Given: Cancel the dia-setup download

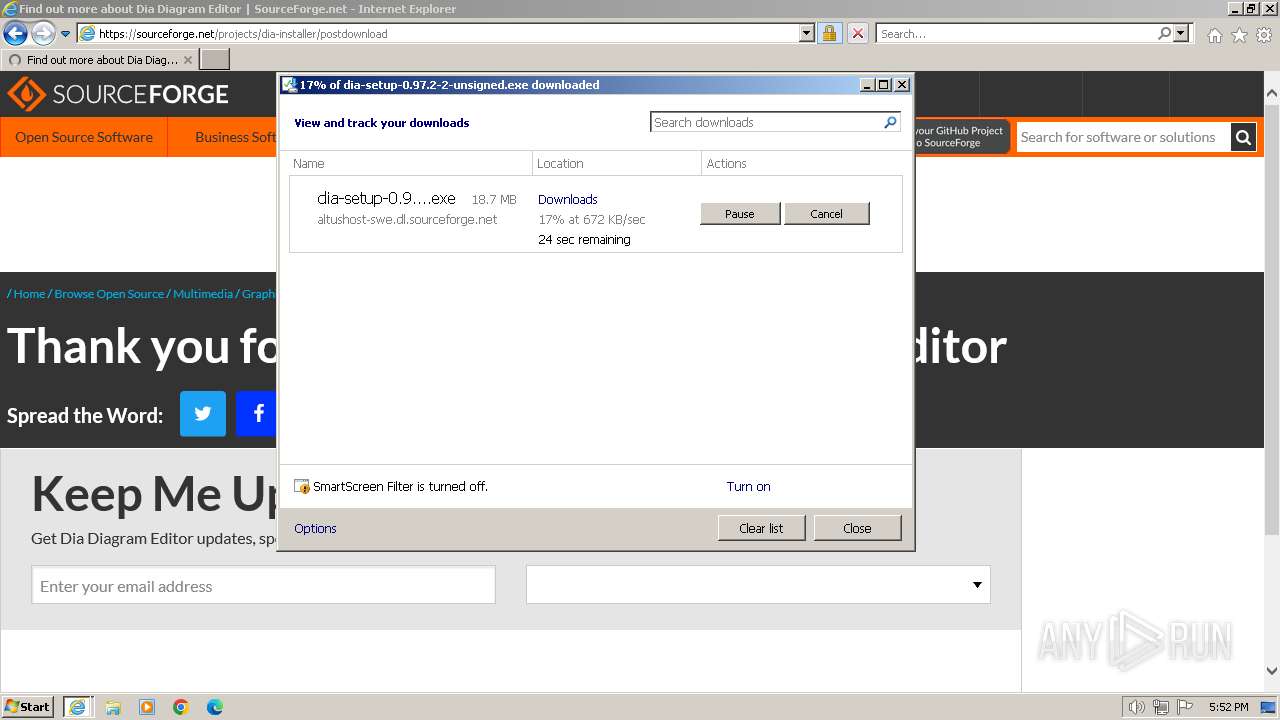Looking at the screenshot, I should tap(827, 214).
